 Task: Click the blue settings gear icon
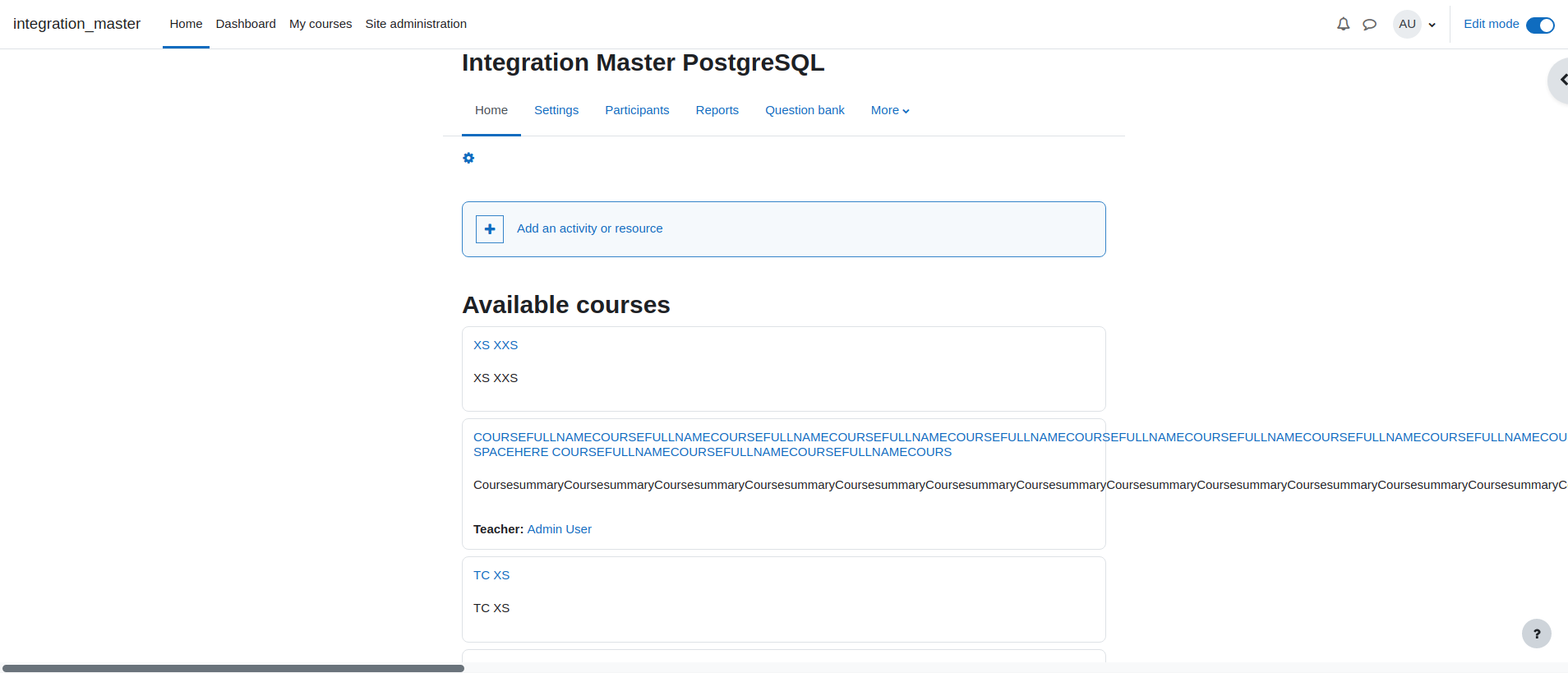coord(468,158)
